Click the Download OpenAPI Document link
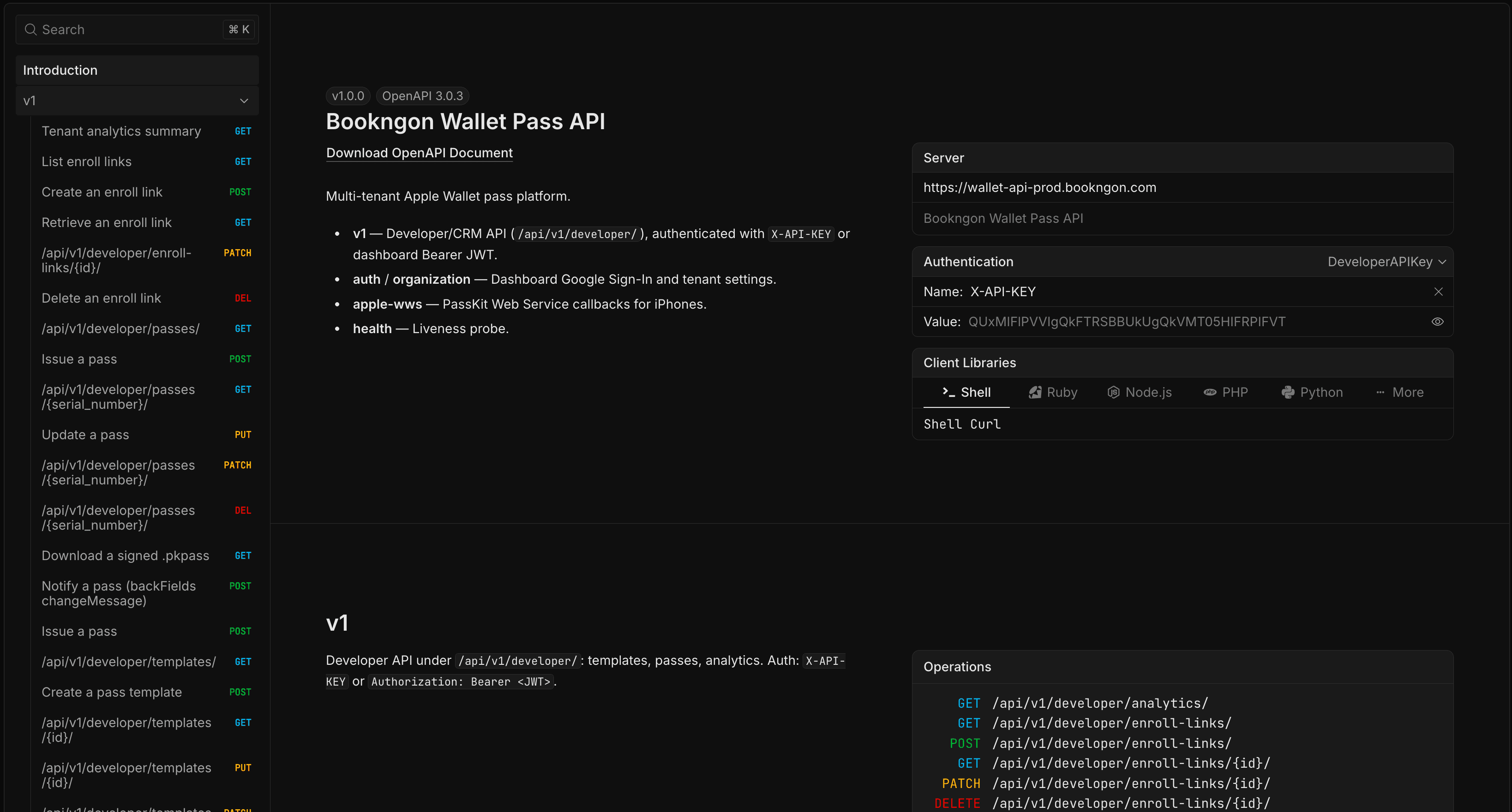 [419, 153]
